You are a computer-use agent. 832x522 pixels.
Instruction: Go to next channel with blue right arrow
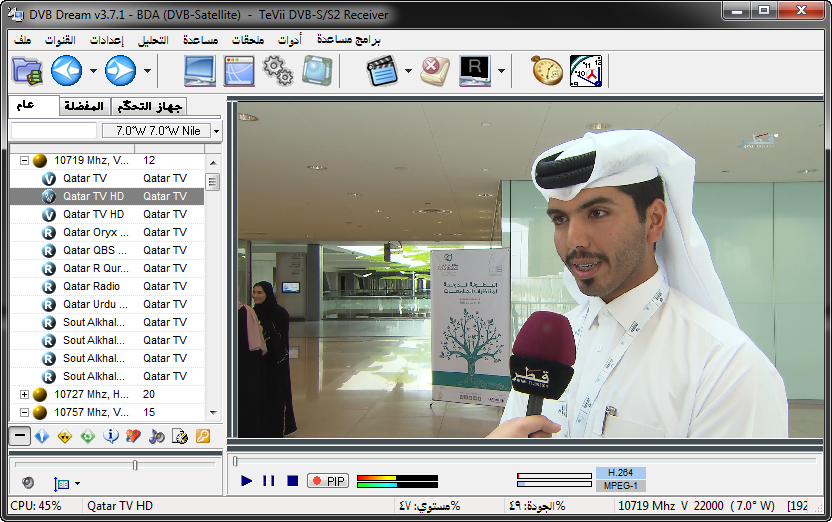click(x=120, y=71)
